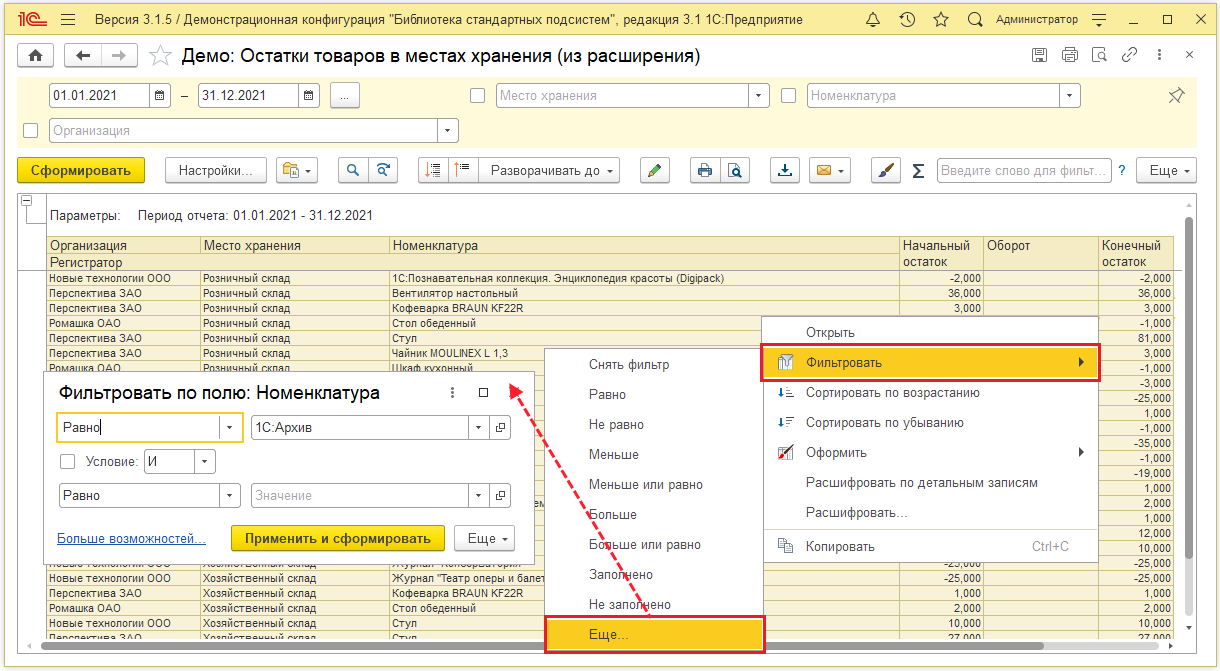Open Оформить submenu in context menu

tap(931, 453)
